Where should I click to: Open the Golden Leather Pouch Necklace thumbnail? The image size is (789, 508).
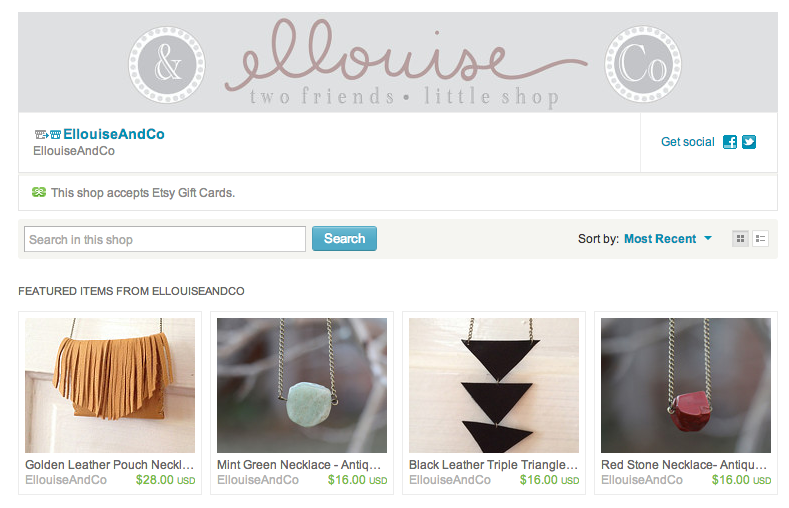coord(110,385)
